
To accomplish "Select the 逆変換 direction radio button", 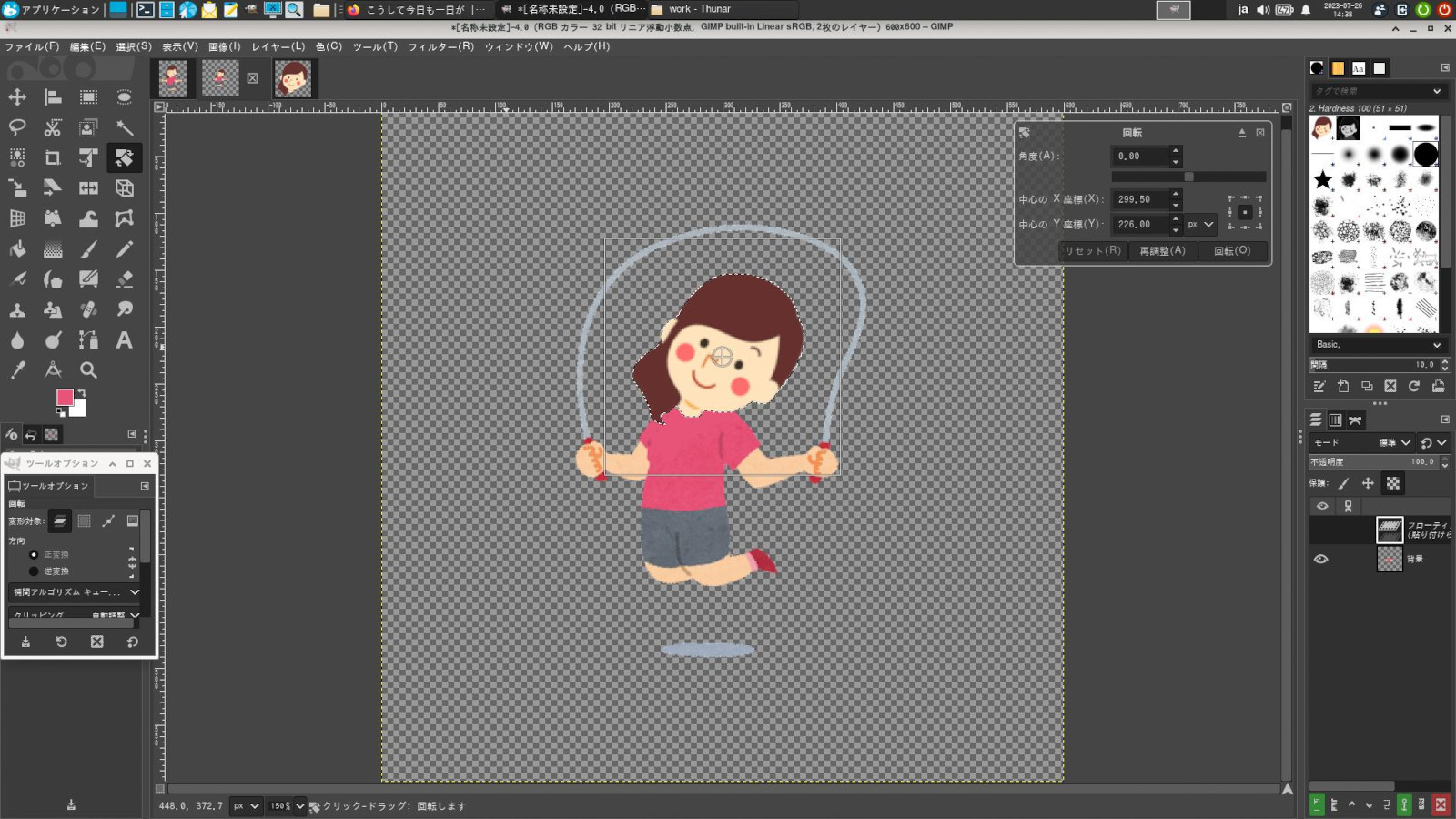I will click(x=35, y=571).
